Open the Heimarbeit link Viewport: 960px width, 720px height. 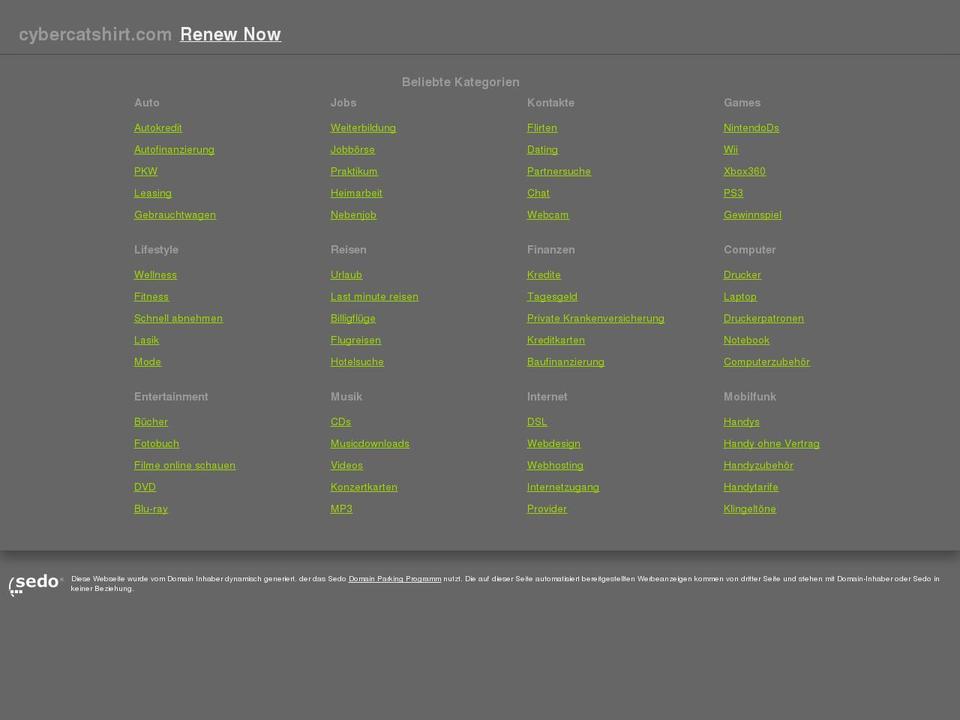356,193
